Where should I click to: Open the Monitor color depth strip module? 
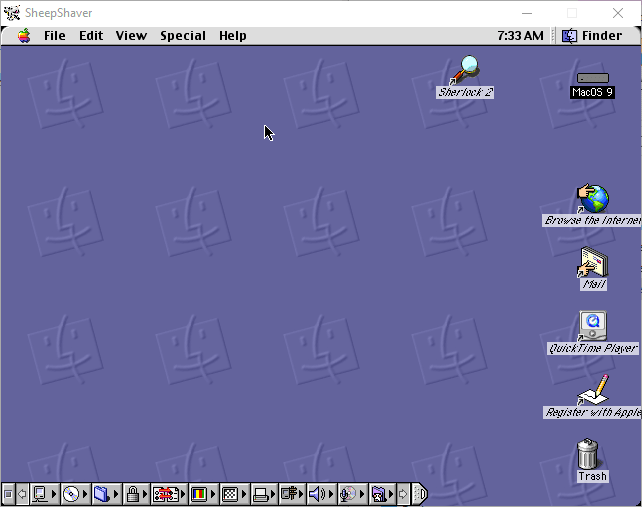[203, 494]
